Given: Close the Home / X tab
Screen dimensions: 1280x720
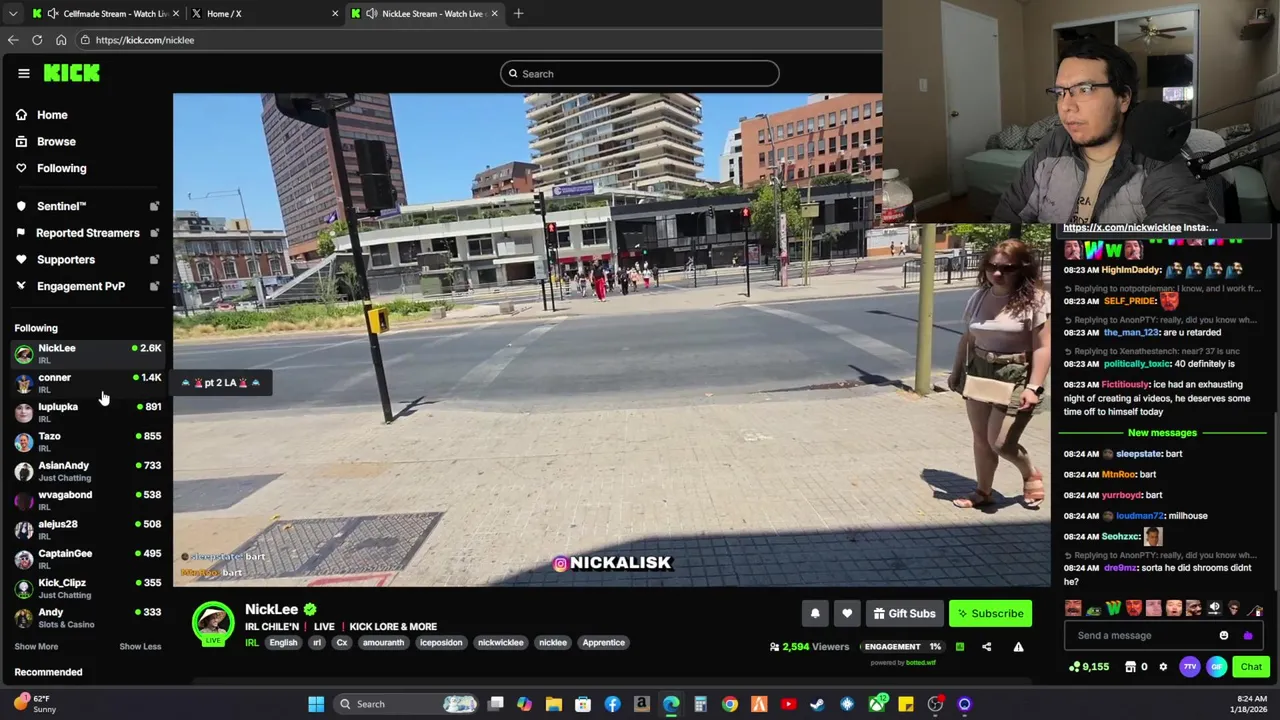Looking at the screenshot, I should [x=335, y=14].
